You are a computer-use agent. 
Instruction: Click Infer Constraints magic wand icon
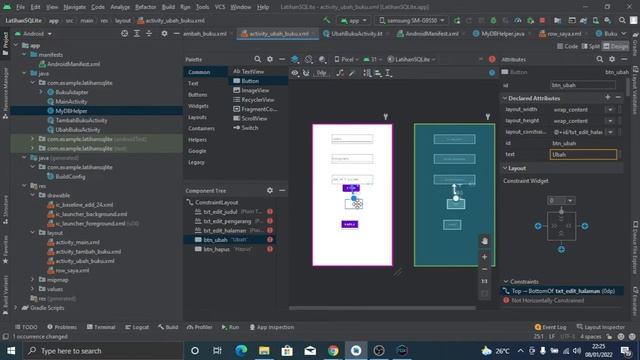[352, 73]
